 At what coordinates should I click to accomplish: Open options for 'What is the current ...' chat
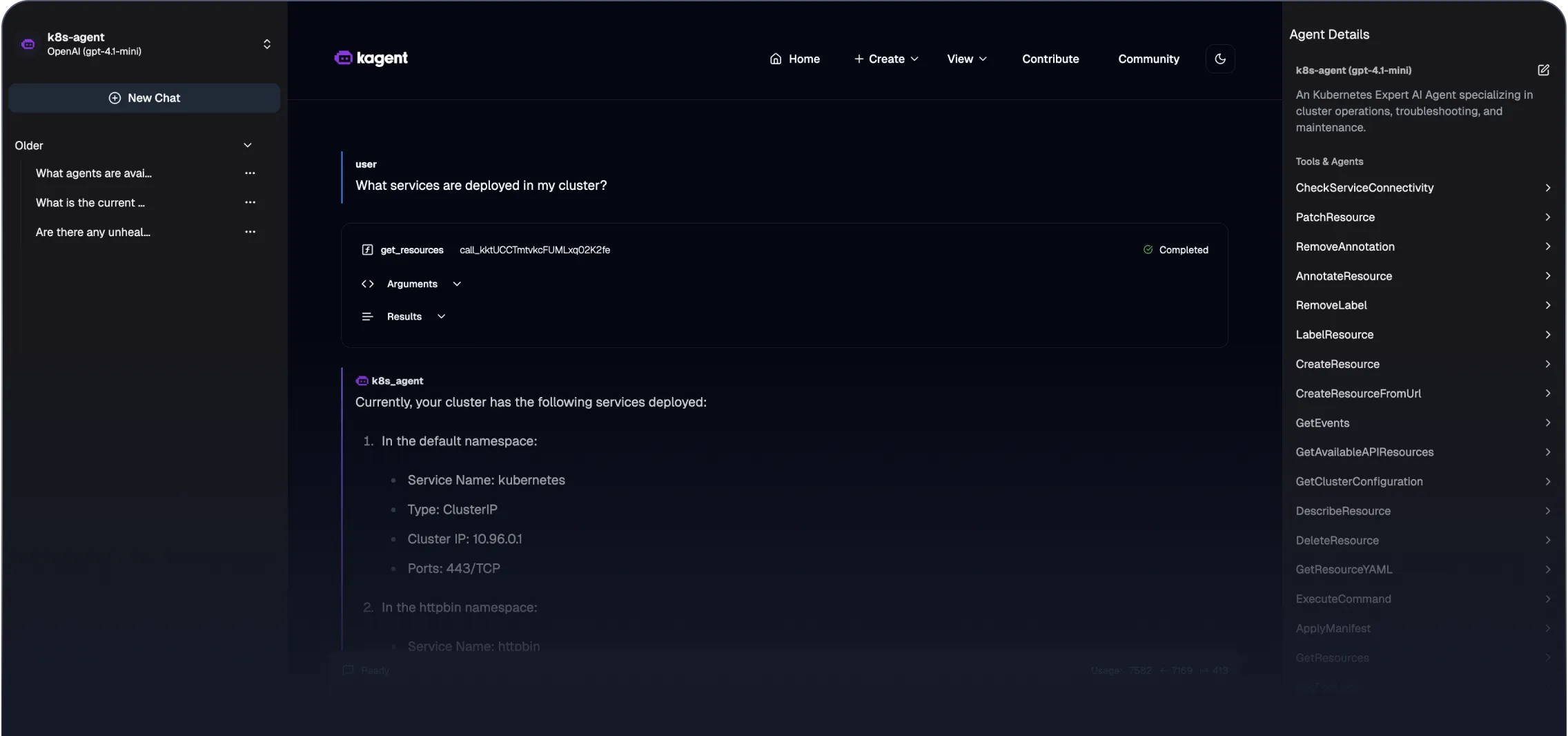click(x=250, y=202)
